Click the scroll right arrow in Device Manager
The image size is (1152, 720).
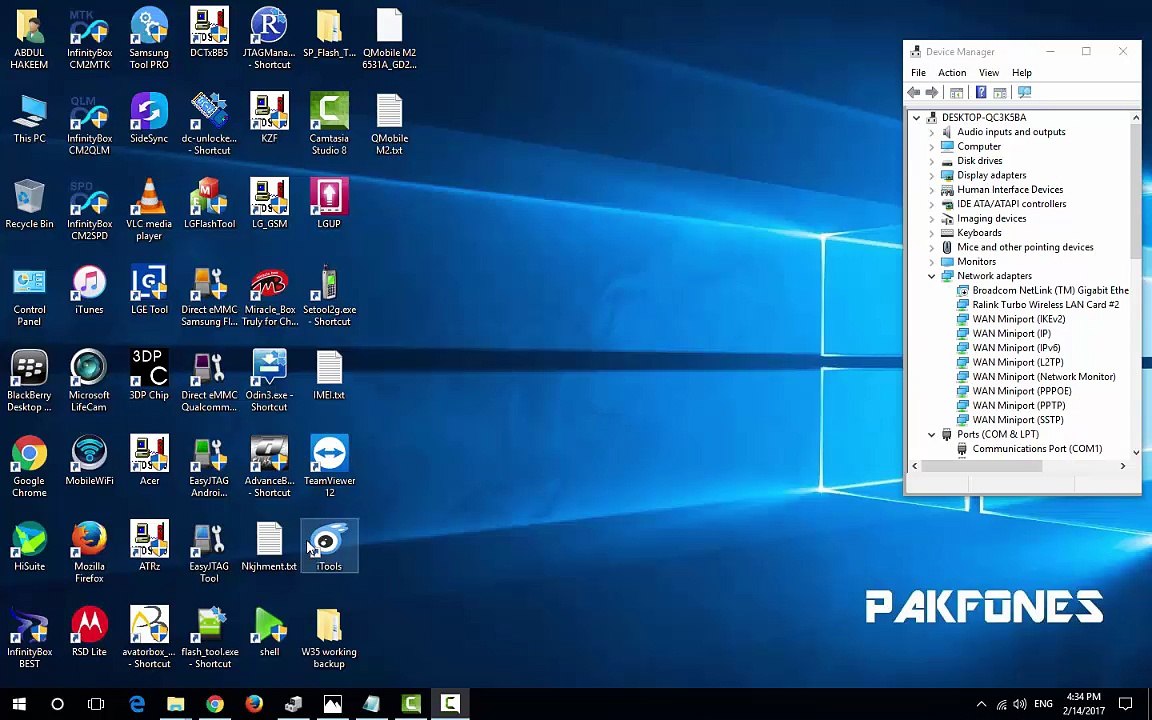1123,466
